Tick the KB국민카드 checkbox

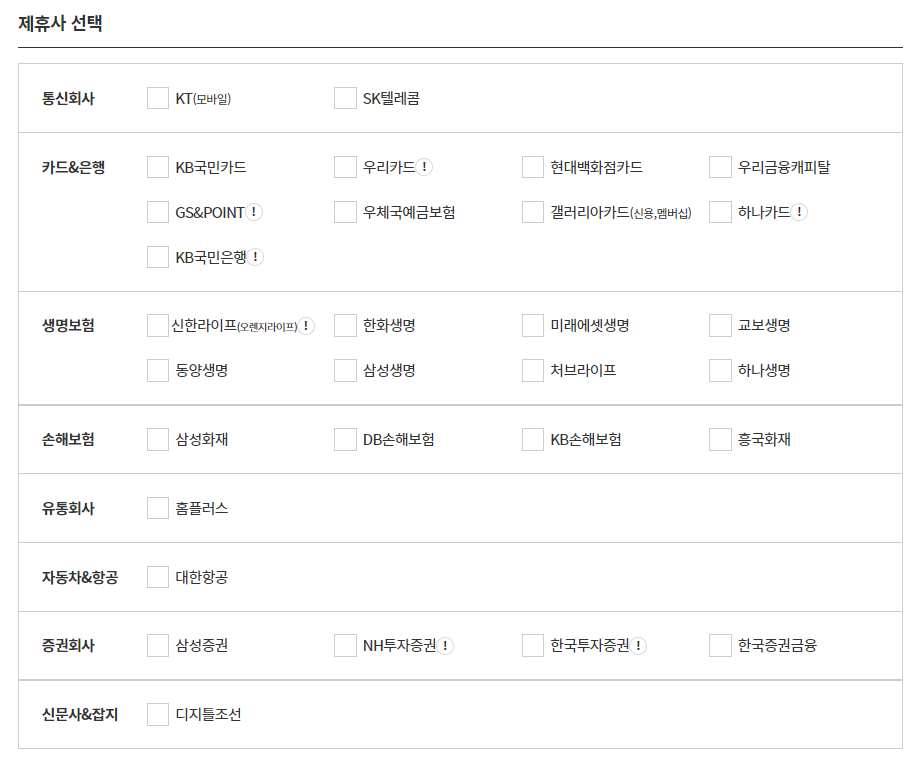(158, 167)
